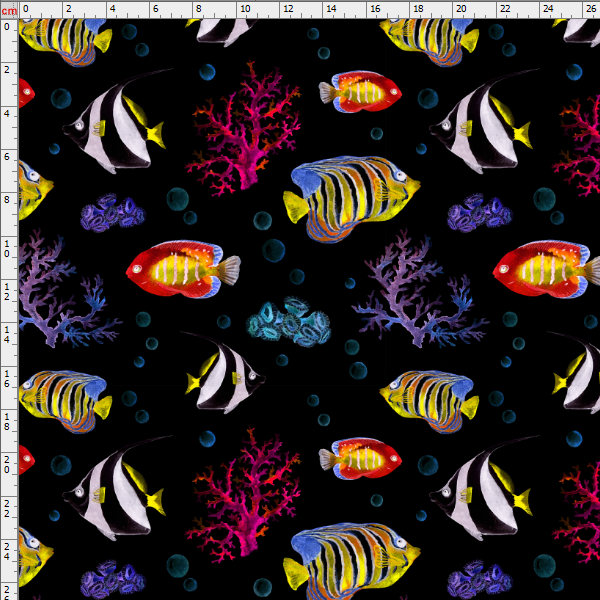The image size is (600, 600).
Task: Click the 16 mark on horizontal ruler
Action: click(x=375, y=9)
